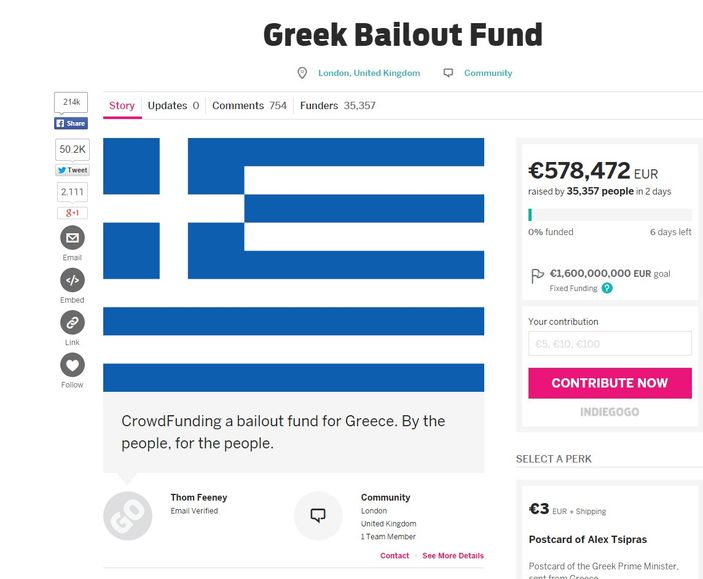Click the campaign owner GO avatar
This screenshot has height=579, width=703.
click(x=128, y=516)
